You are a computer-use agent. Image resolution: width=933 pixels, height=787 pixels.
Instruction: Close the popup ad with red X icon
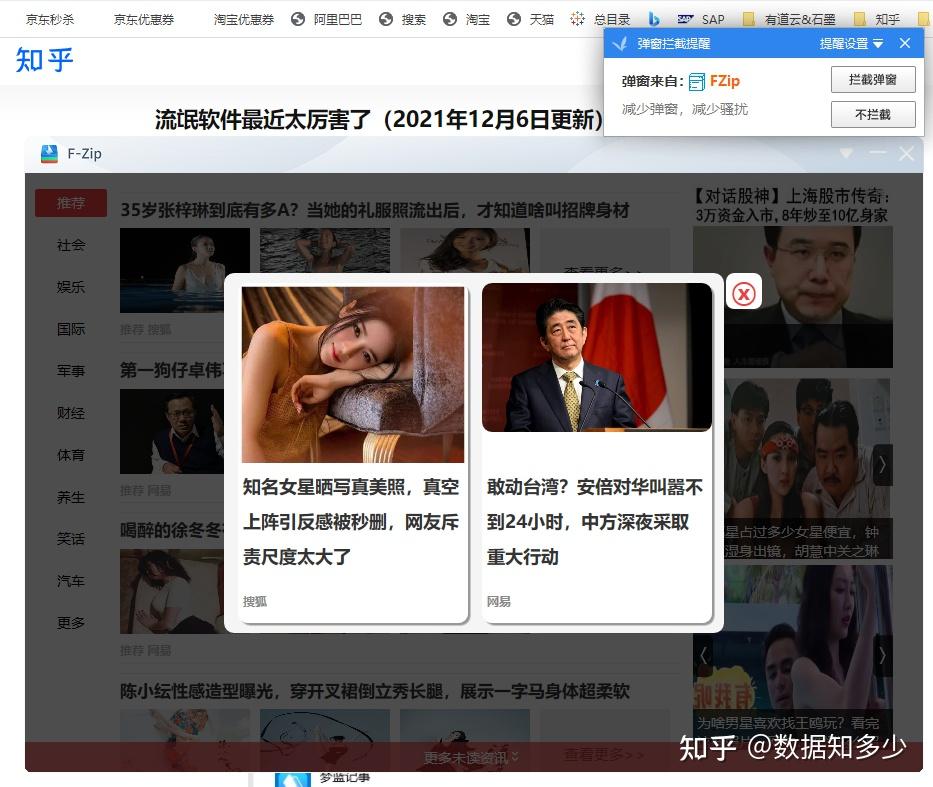coord(744,293)
